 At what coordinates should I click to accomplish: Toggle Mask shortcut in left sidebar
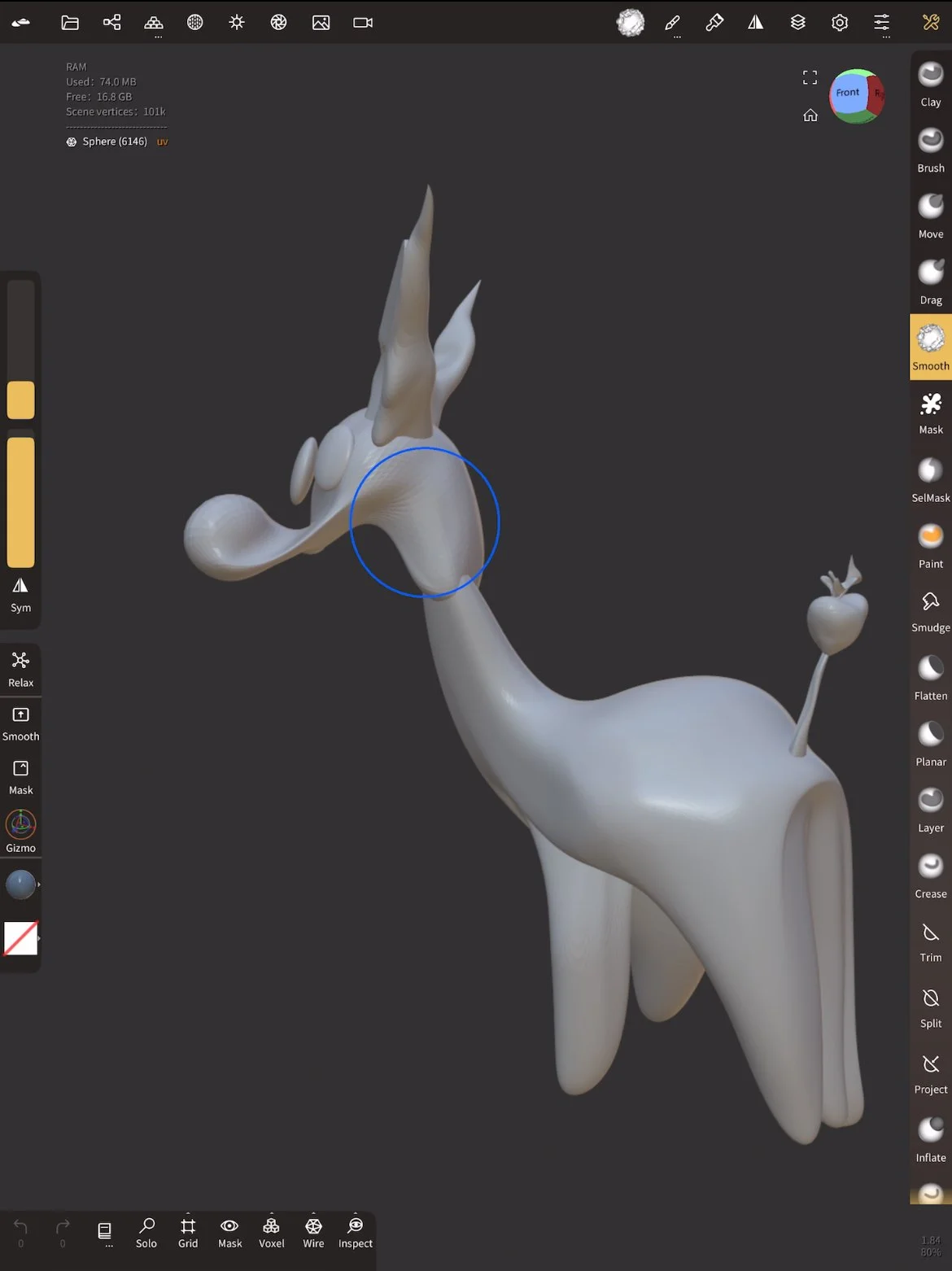pos(20,778)
